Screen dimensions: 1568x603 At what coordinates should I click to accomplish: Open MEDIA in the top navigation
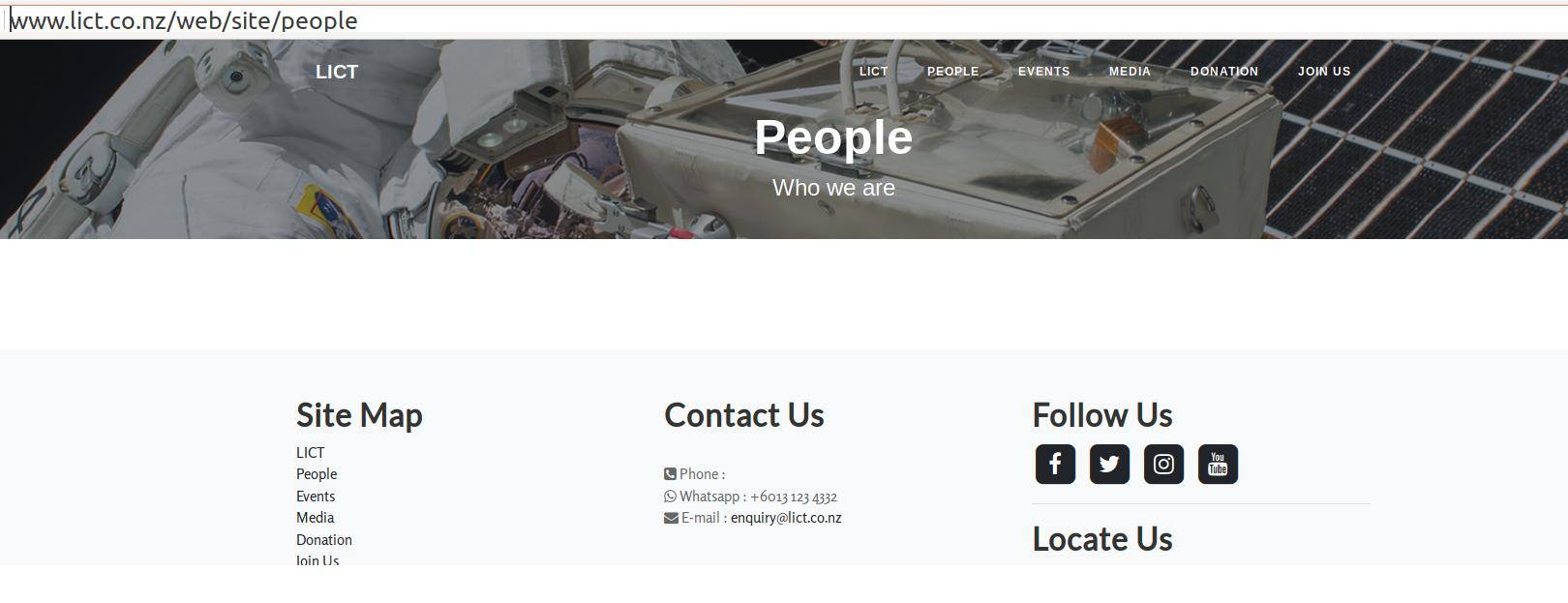[1130, 72]
